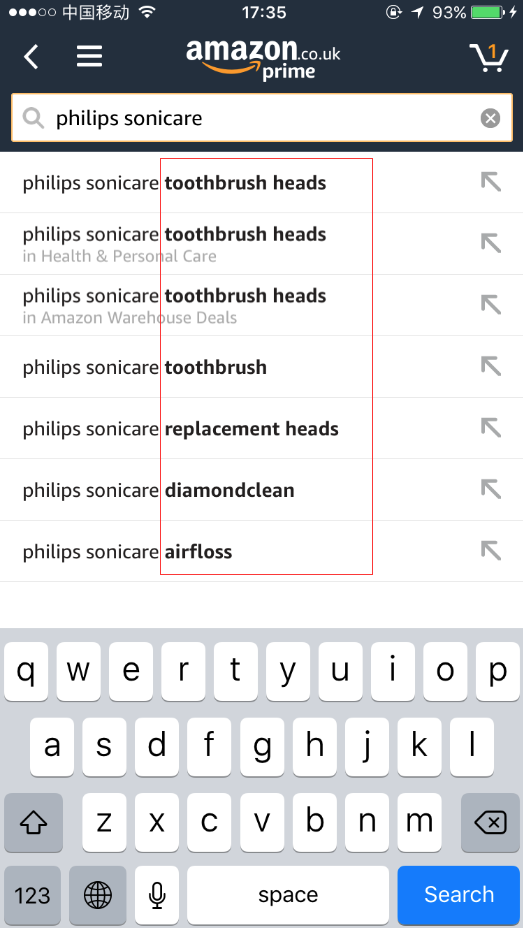The image size is (523, 928).
Task: Tap the microphone dictation key
Action: (157, 894)
